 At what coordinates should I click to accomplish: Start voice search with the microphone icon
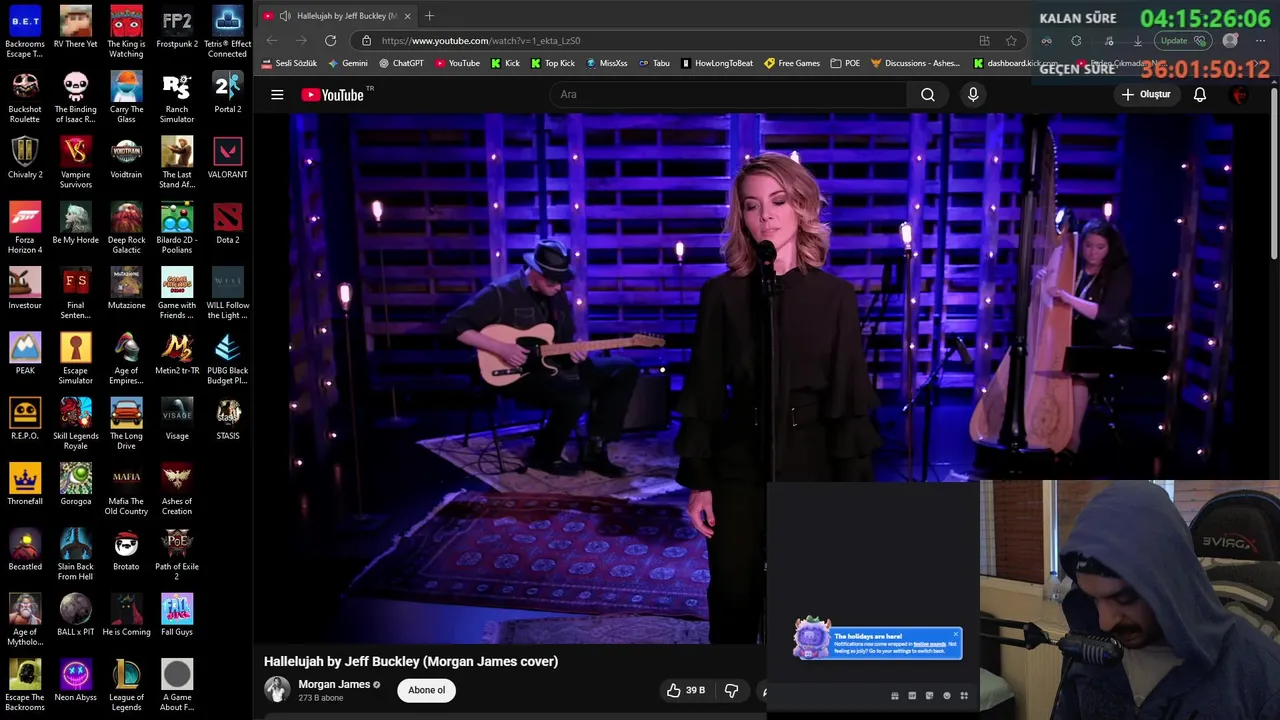pos(973,95)
